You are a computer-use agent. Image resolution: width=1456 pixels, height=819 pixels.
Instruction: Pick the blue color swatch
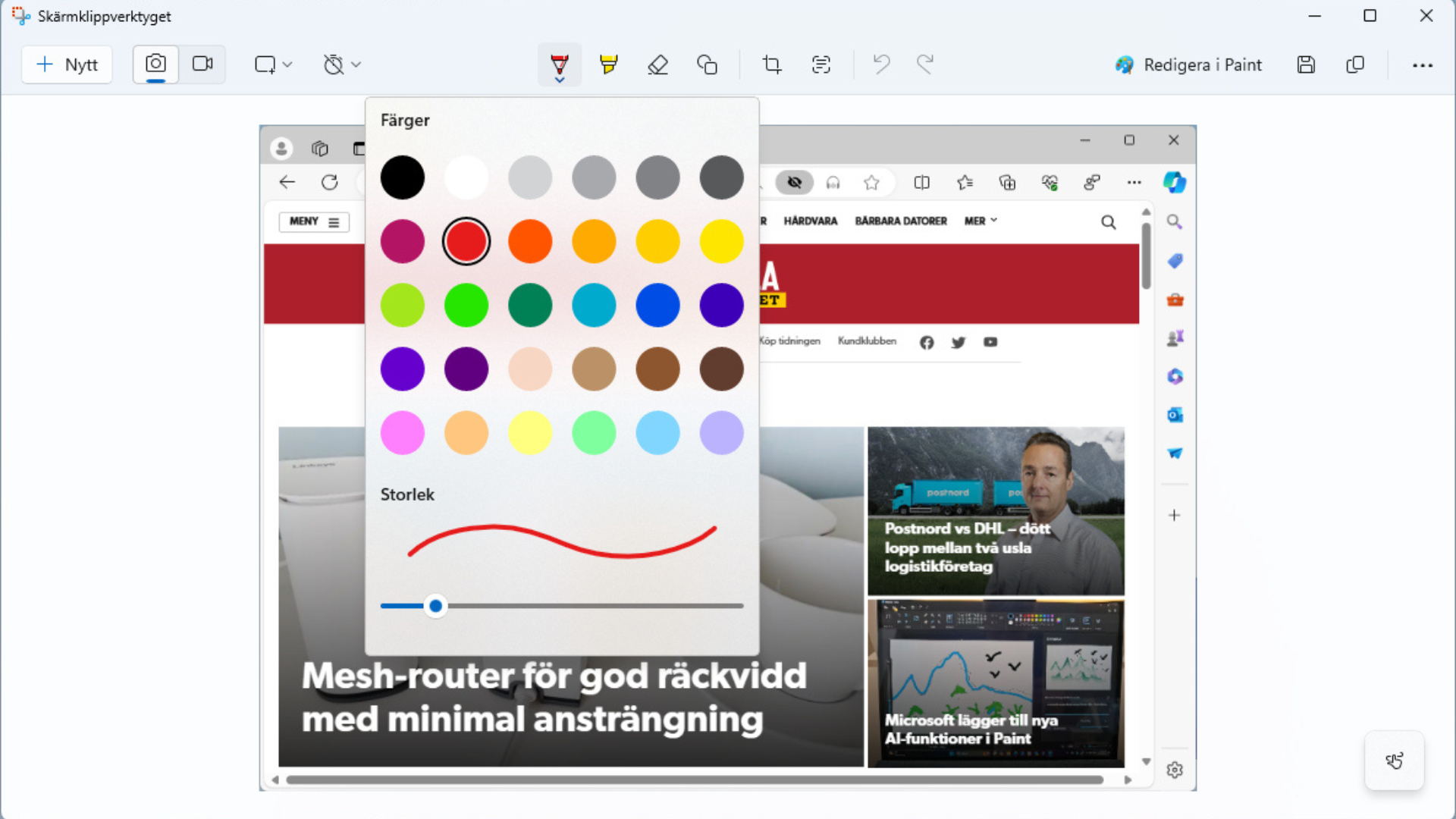pyautogui.click(x=657, y=306)
